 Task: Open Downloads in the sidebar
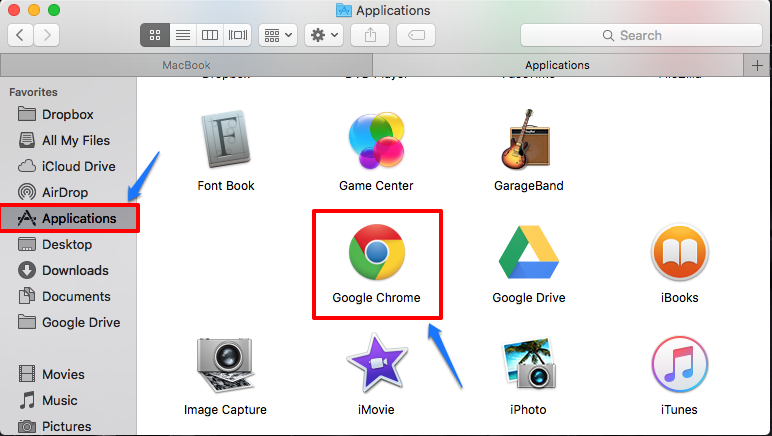point(68,270)
